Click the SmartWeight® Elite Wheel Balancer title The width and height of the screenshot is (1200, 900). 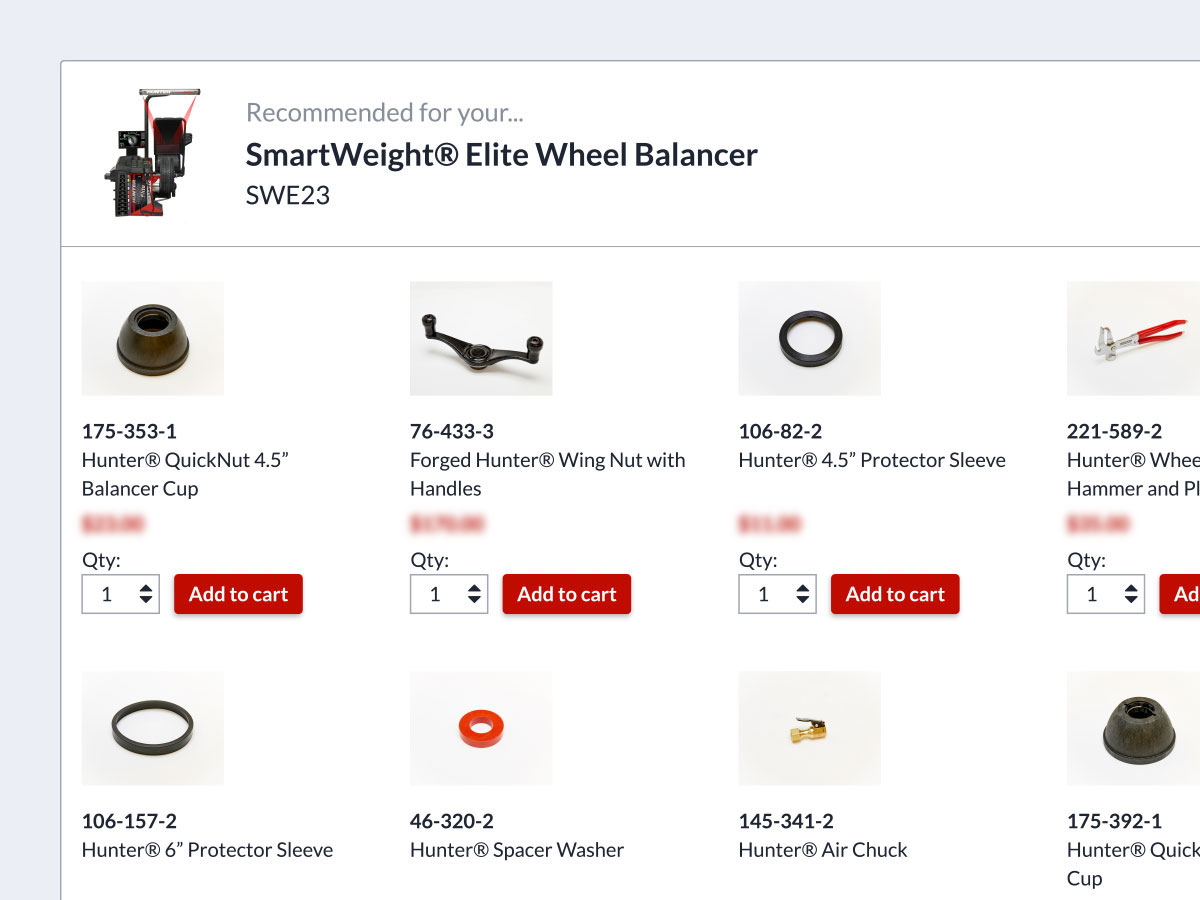502,155
